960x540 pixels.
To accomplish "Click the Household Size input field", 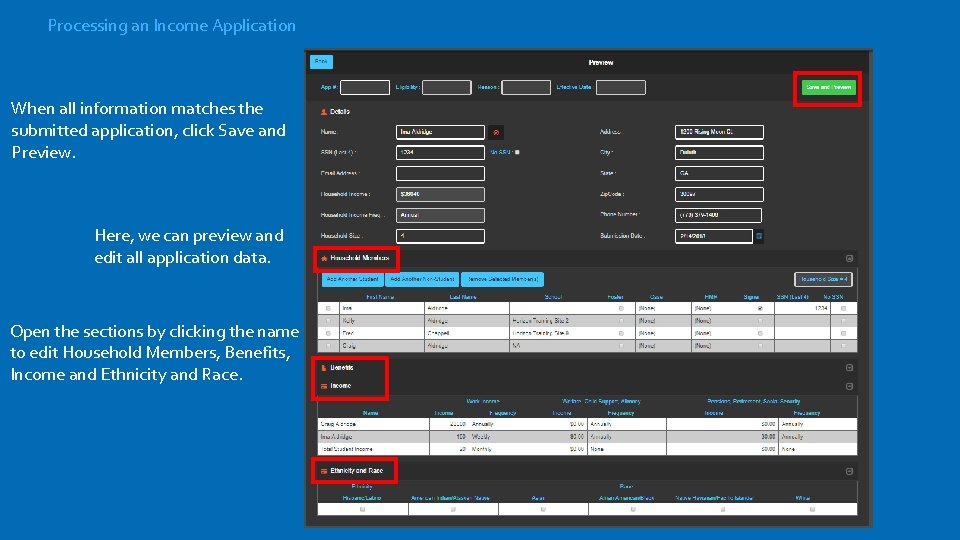I will click(x=440, y=236).
